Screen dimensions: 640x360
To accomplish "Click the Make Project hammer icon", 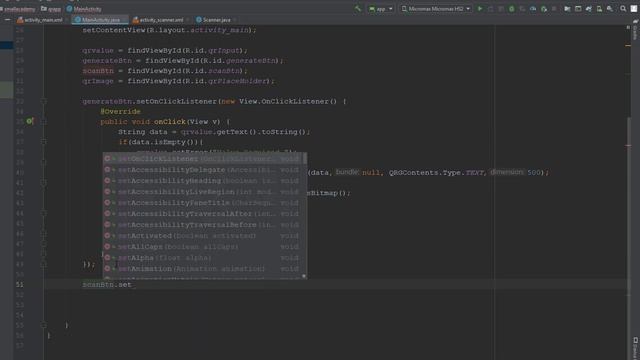I will [x=358, y=9].
